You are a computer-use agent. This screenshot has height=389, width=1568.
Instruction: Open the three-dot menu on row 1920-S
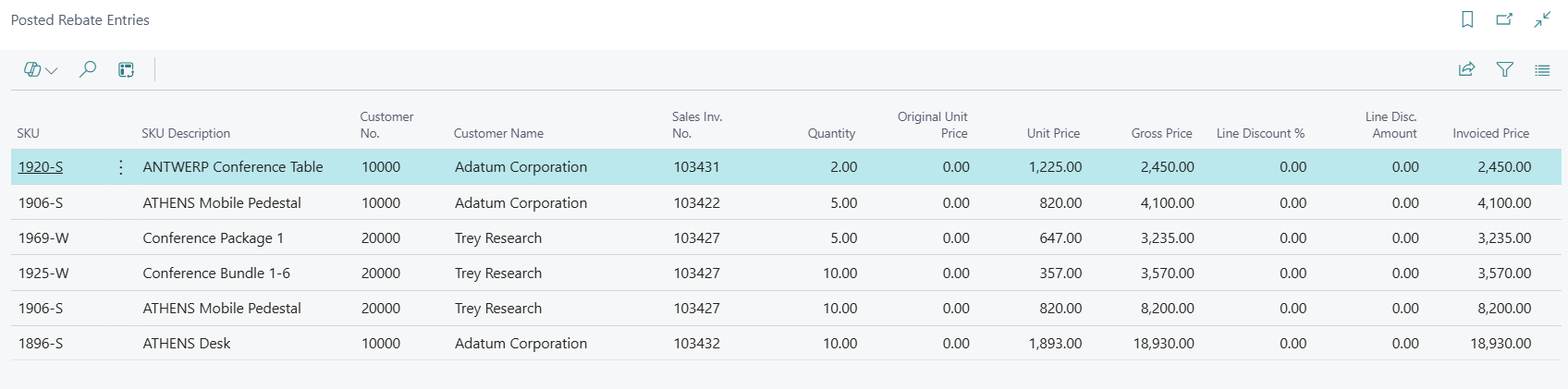(120, 167)
